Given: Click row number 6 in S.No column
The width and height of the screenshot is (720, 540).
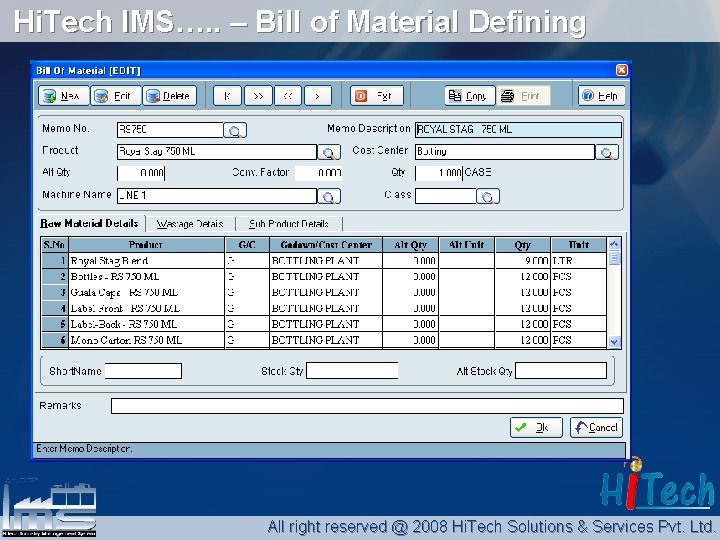Looking at the screenshot, I should (55, 340).
